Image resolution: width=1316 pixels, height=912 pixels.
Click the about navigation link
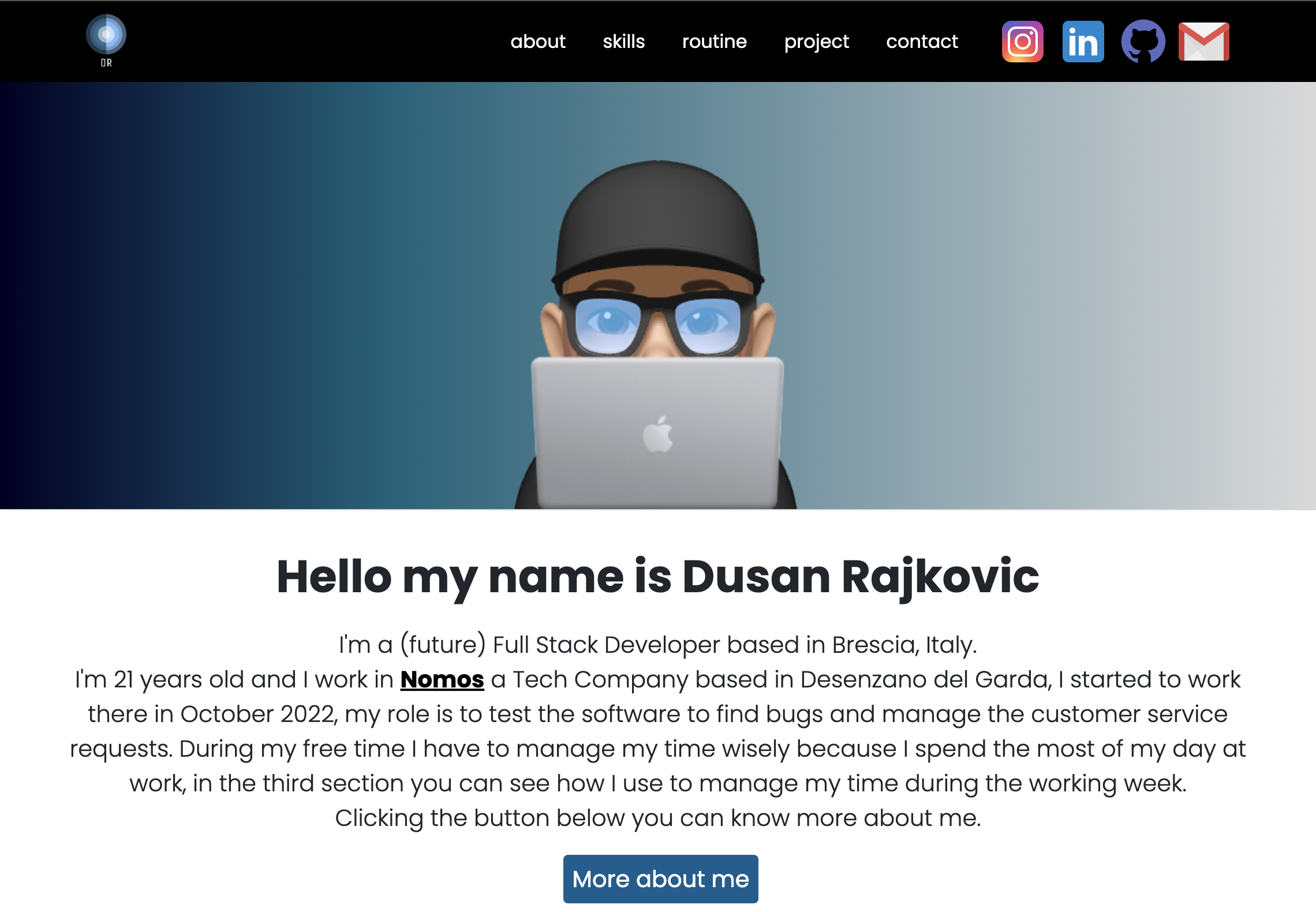pyautogui.click(x=538, y=41)
